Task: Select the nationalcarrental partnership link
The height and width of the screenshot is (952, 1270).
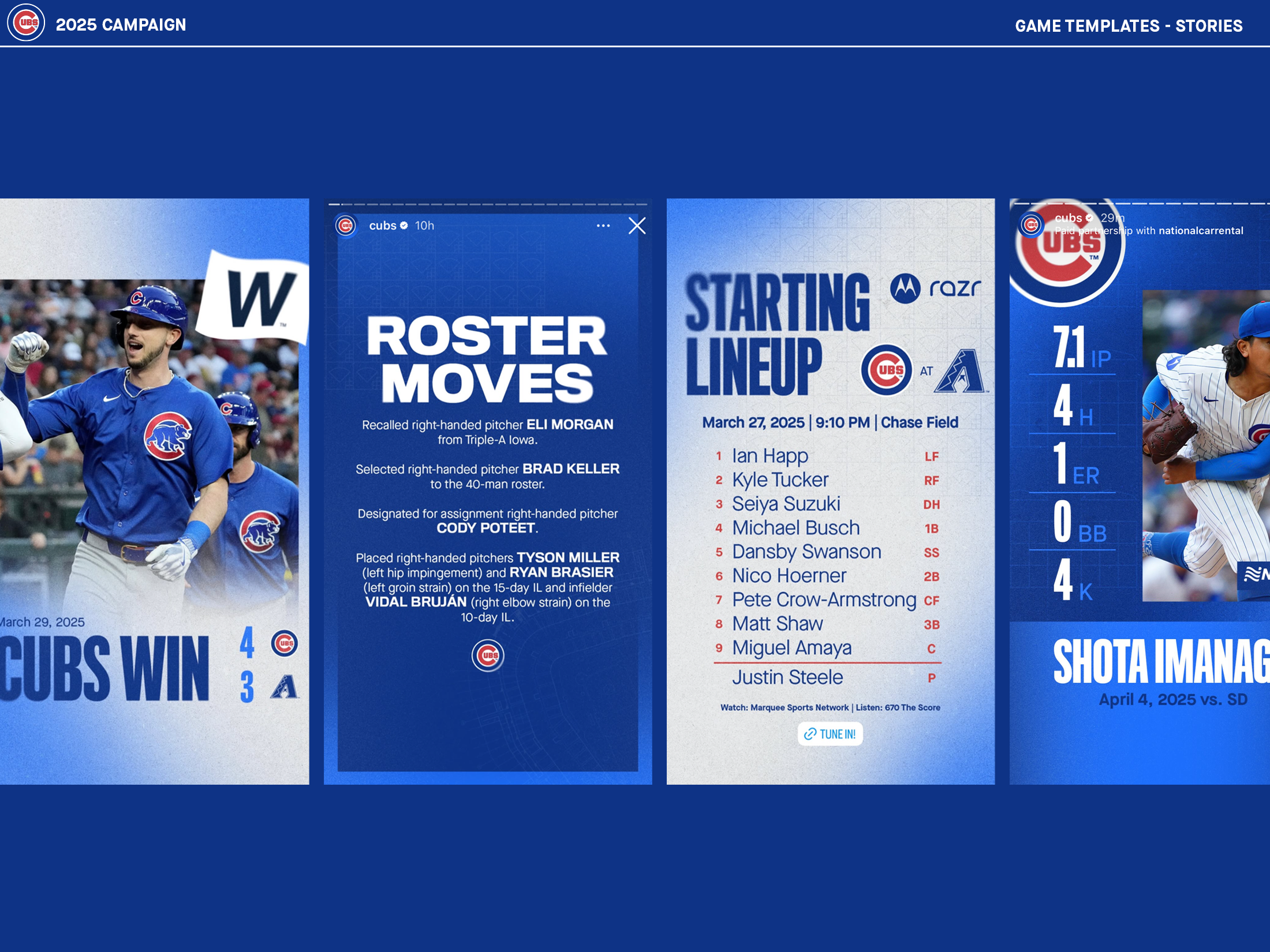Action: pyautogui.click(x=1200, y=231)
